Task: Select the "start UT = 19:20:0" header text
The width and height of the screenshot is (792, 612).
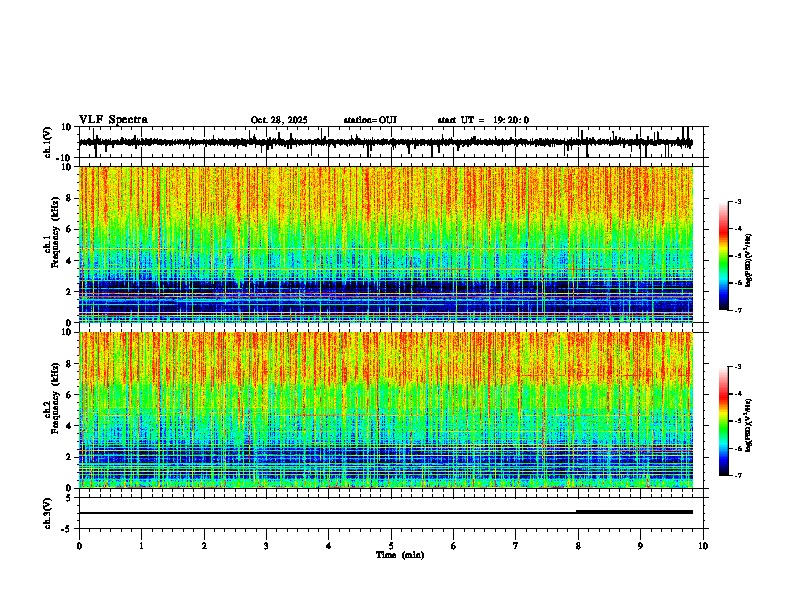Action: (483, 120)
